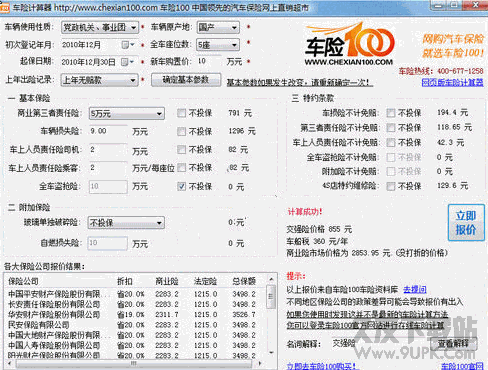Click results list vertical scrollbar thumb
This screenshot has width=488, height=370.
tap(271, 296)
